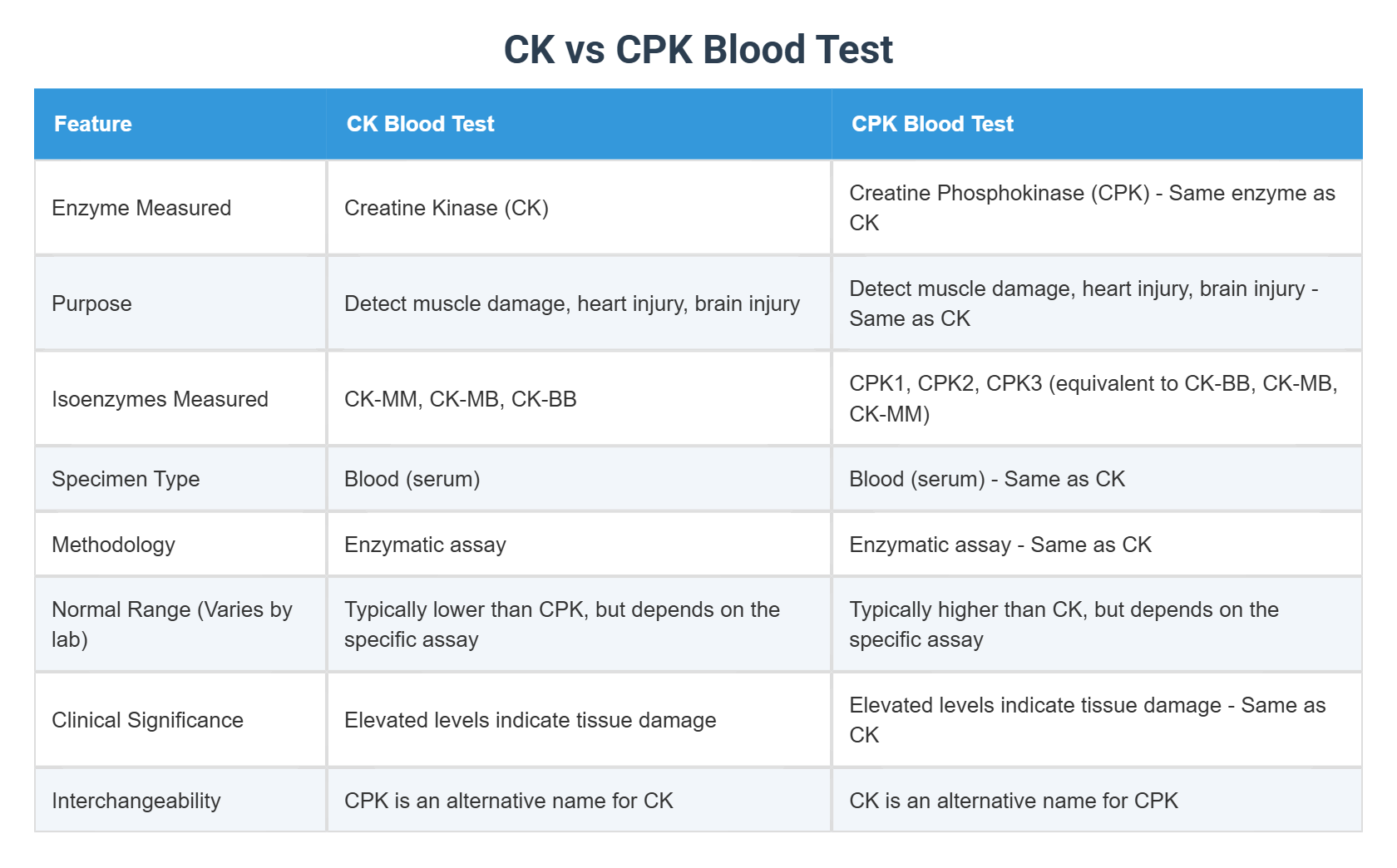Select the Creatine Phosphokinase (CPK) cell
The height and width of the screenshot is (868, 1397).
click(1097, 208)
